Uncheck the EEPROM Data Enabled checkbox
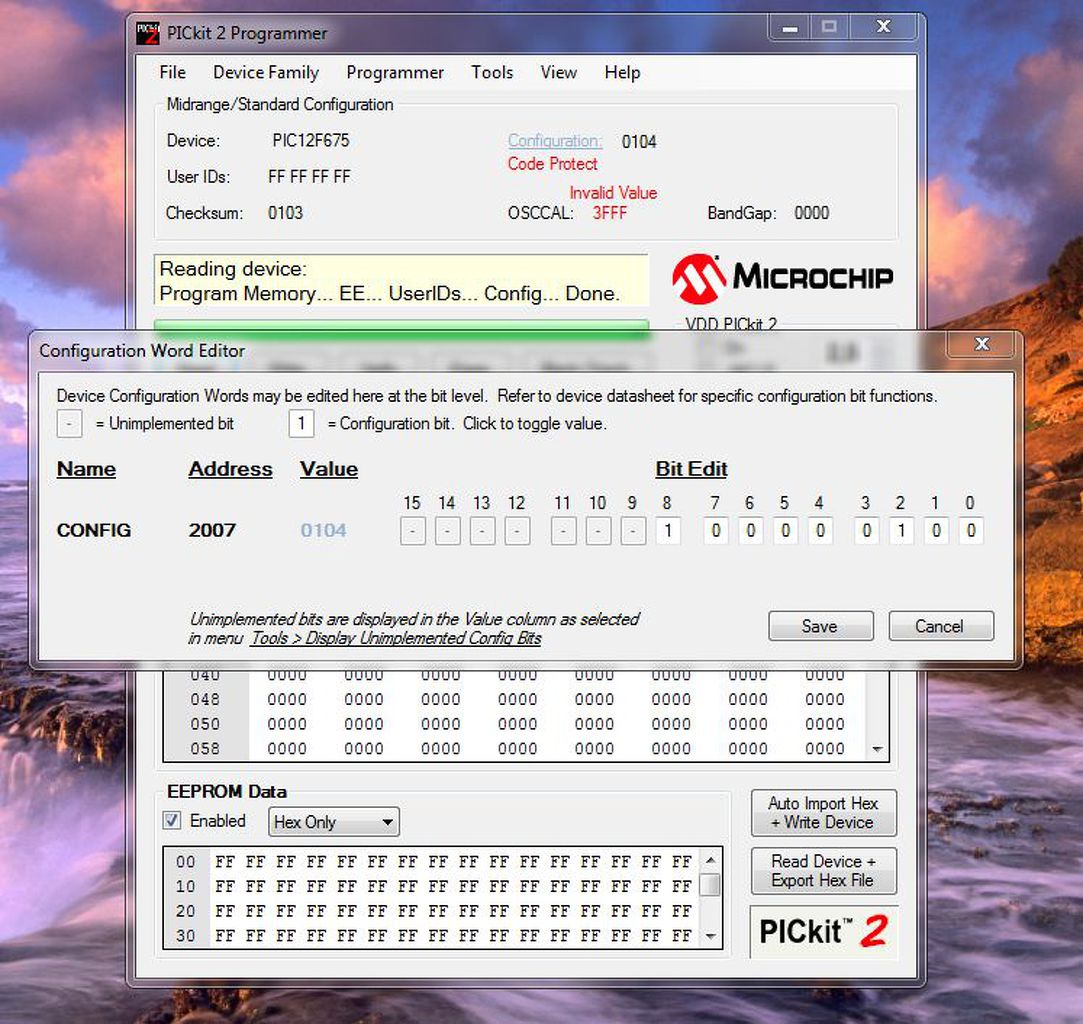 (172, 820)
